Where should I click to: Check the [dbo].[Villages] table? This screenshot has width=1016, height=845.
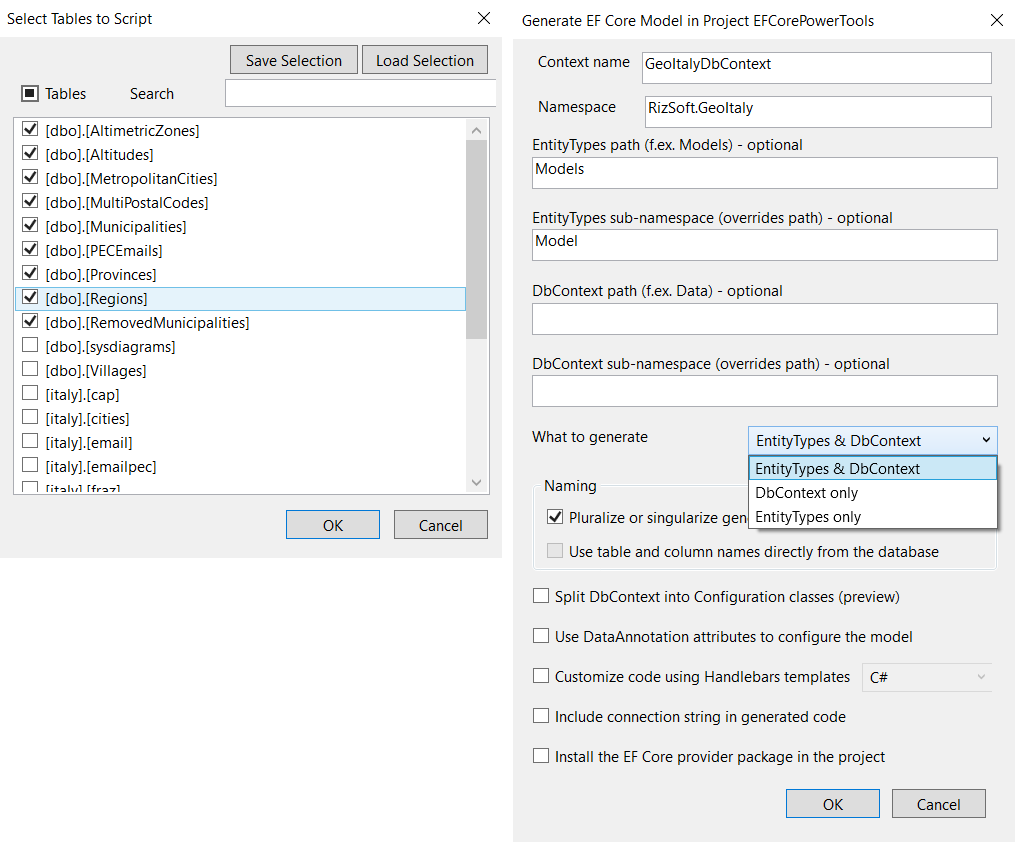point(30,369)
